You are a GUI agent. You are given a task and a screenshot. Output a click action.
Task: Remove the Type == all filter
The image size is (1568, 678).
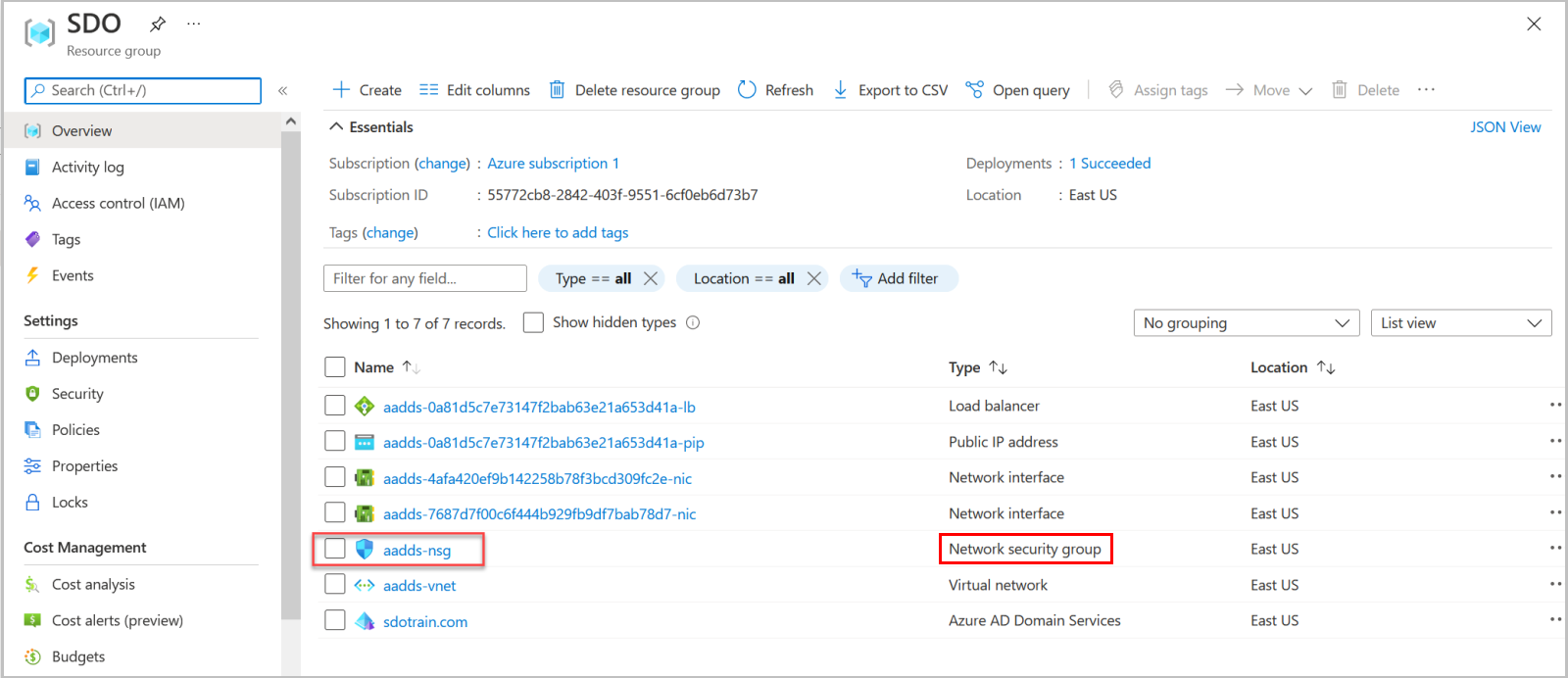point(650,278)
